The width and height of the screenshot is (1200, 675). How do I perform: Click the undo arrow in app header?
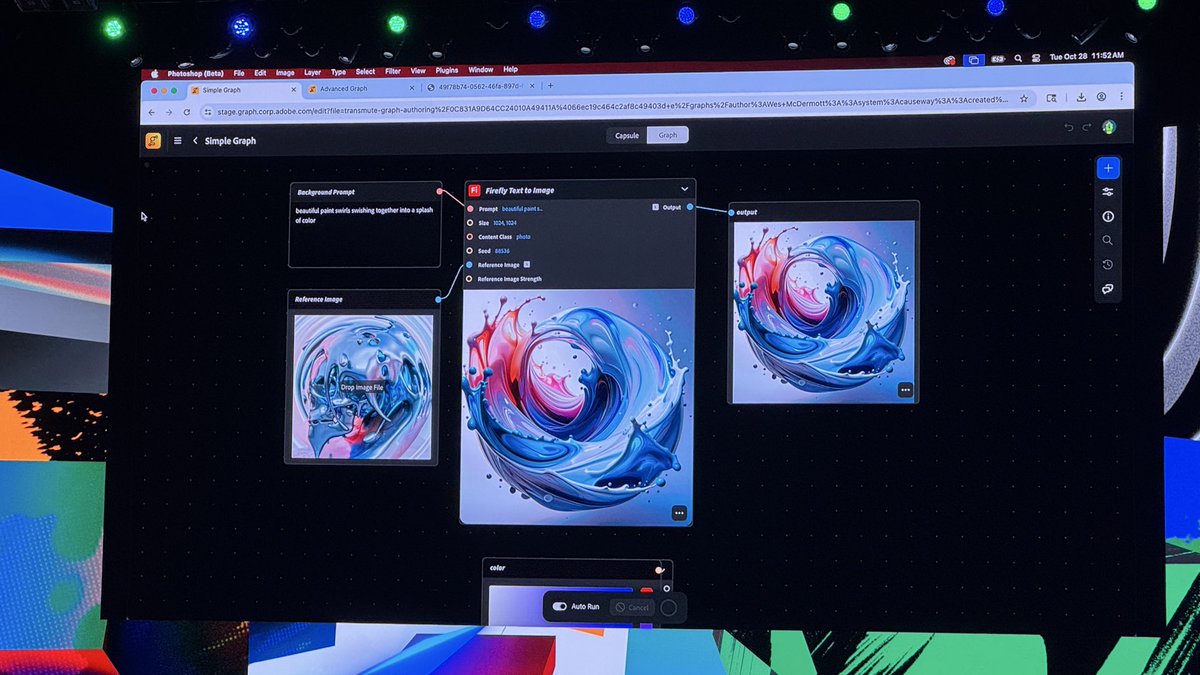point(1068,127)
